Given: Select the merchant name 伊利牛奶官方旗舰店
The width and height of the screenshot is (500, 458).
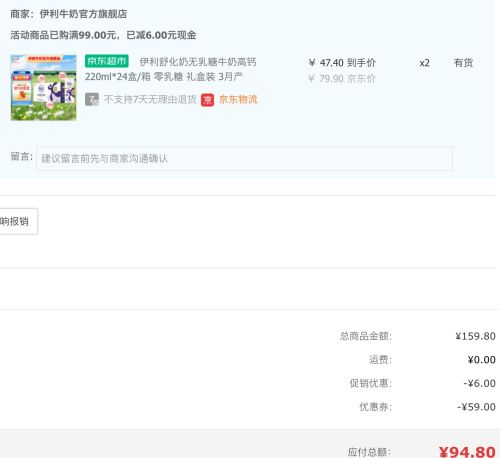Looking at the screenshot, I should tap(83, 14).
